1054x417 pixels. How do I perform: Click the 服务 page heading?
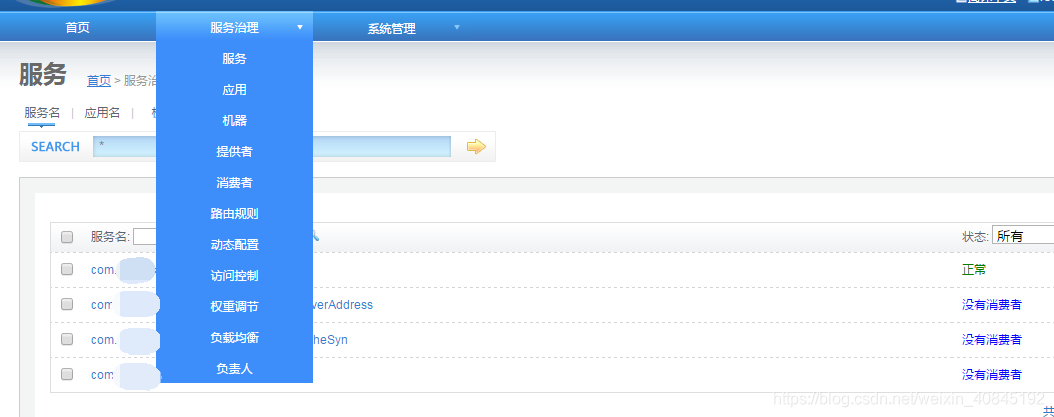click(42, 75)
